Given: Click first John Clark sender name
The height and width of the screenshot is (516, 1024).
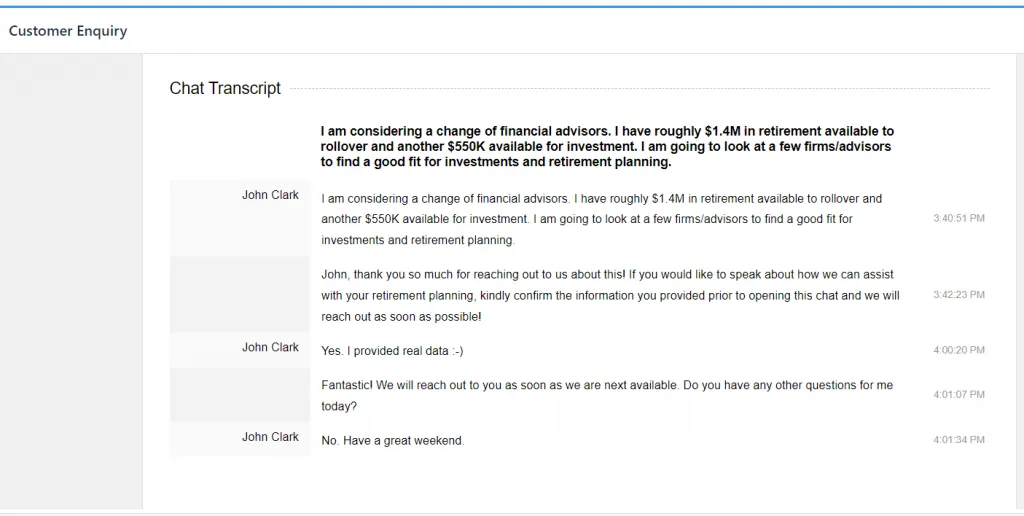Looking at the screenshot, I should [270, 195].
